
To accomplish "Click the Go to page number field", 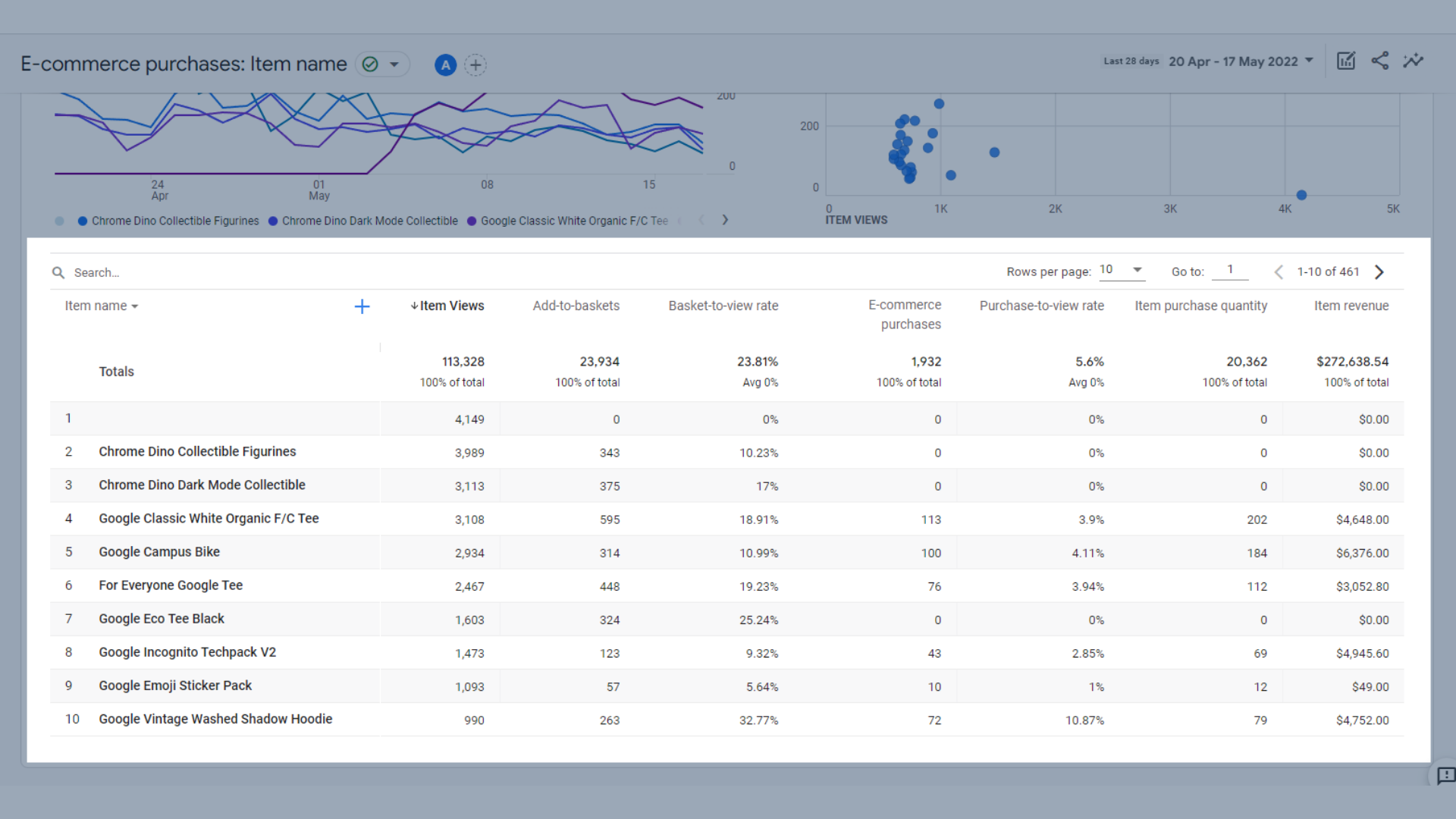I will (1229, 270).
